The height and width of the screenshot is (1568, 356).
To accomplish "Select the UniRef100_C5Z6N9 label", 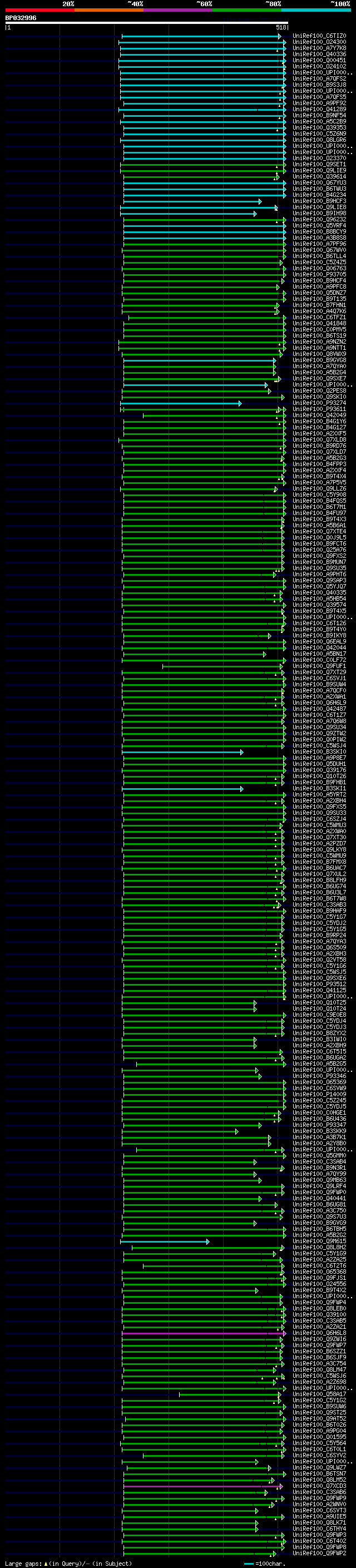I will pos(319,134).
